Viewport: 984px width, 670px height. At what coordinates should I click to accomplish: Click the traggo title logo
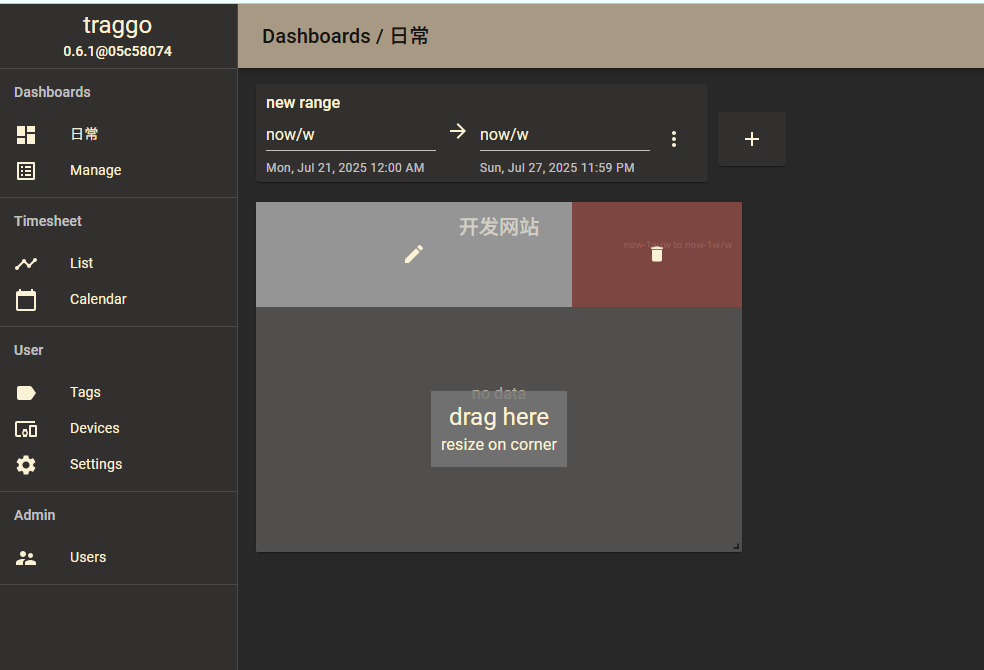click(117, 25)
